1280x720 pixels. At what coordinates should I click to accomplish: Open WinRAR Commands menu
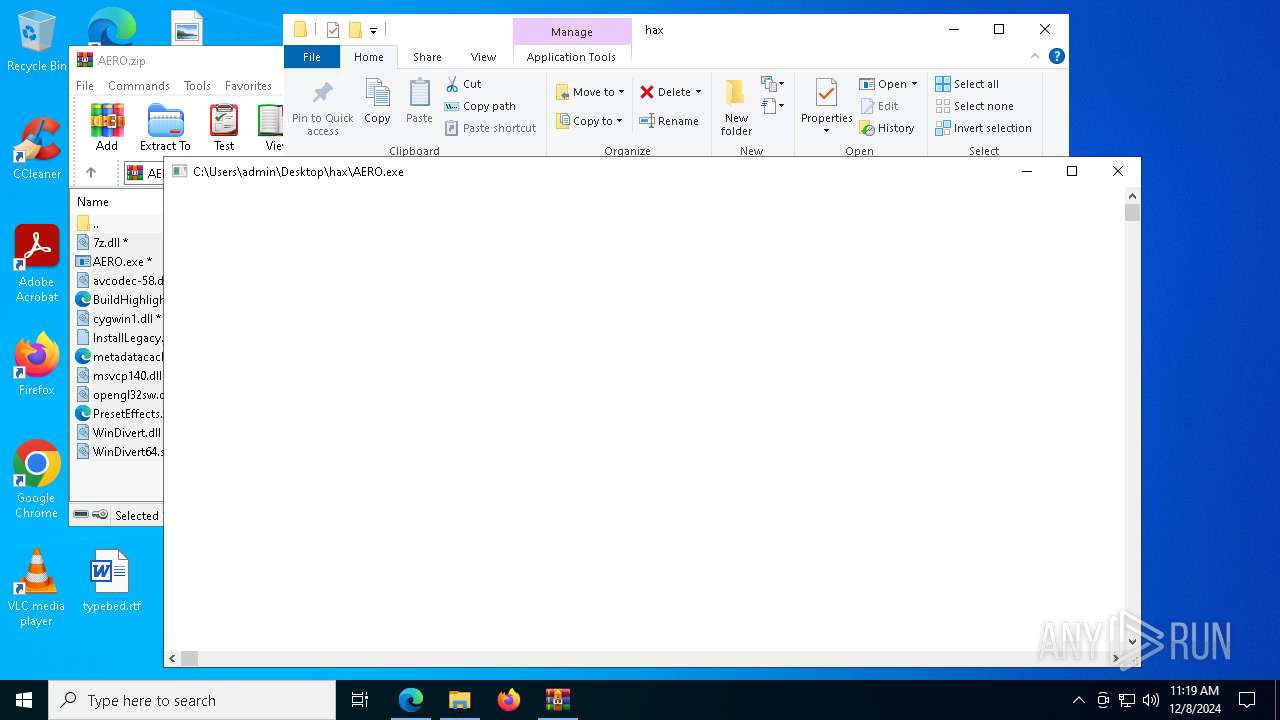pos(139,86)
